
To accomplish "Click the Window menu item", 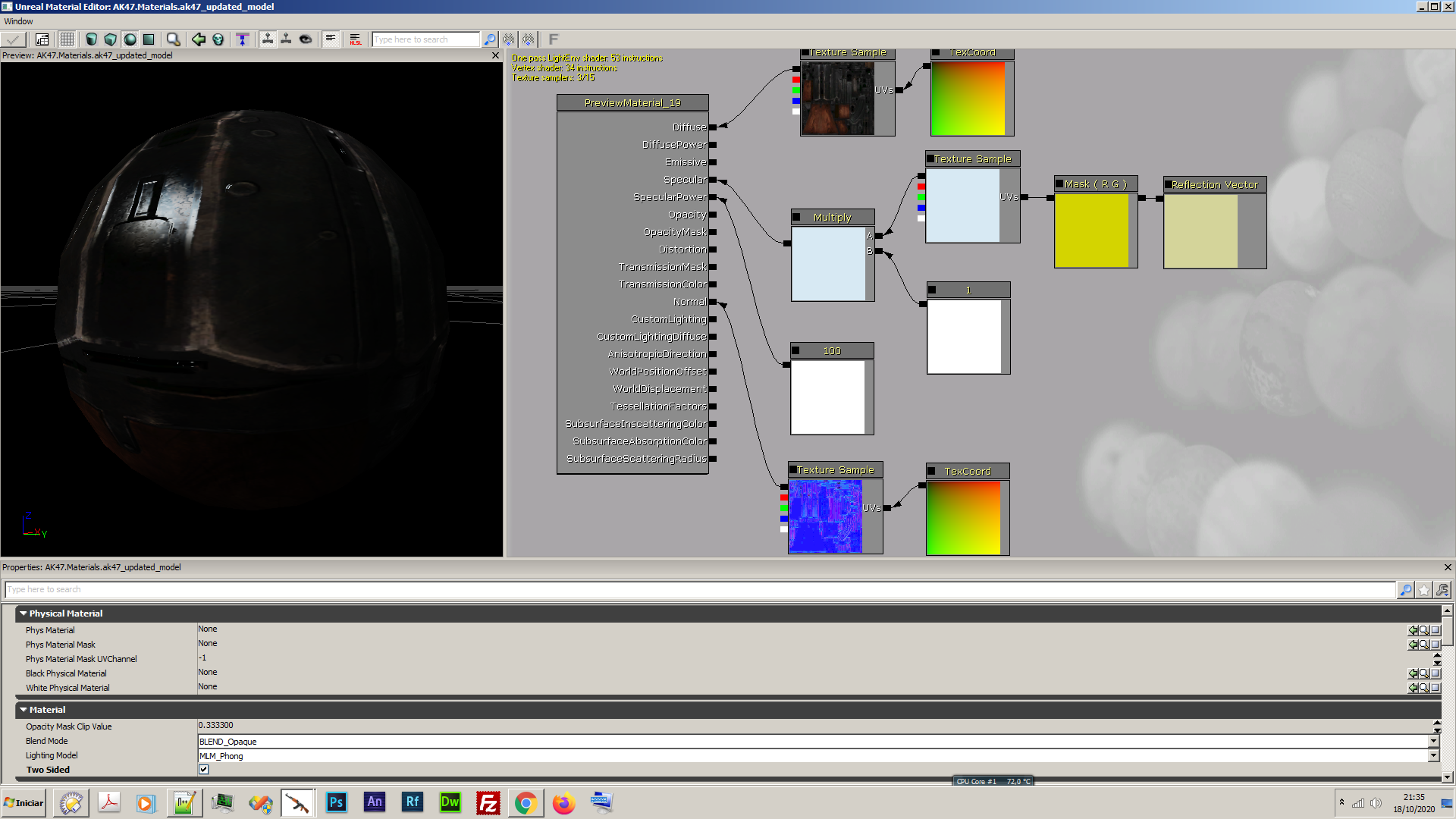I will point(17,21).
